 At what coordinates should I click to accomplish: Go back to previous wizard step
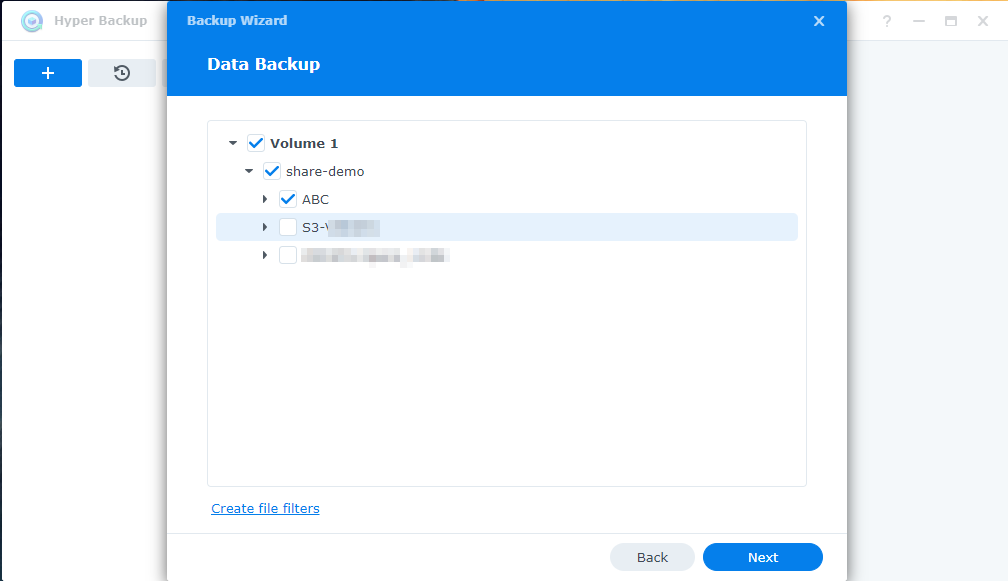pos(652,557)
